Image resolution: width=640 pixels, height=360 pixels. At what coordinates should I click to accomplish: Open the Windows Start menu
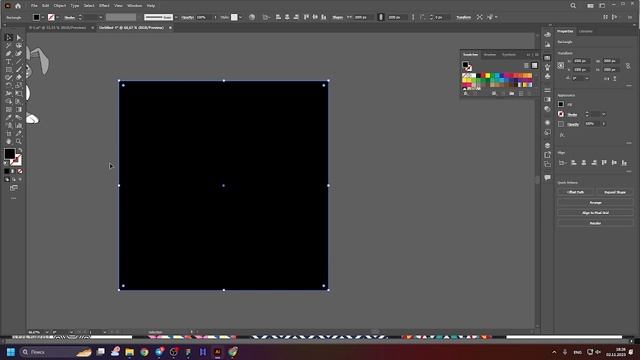click(x=11, y=352)
